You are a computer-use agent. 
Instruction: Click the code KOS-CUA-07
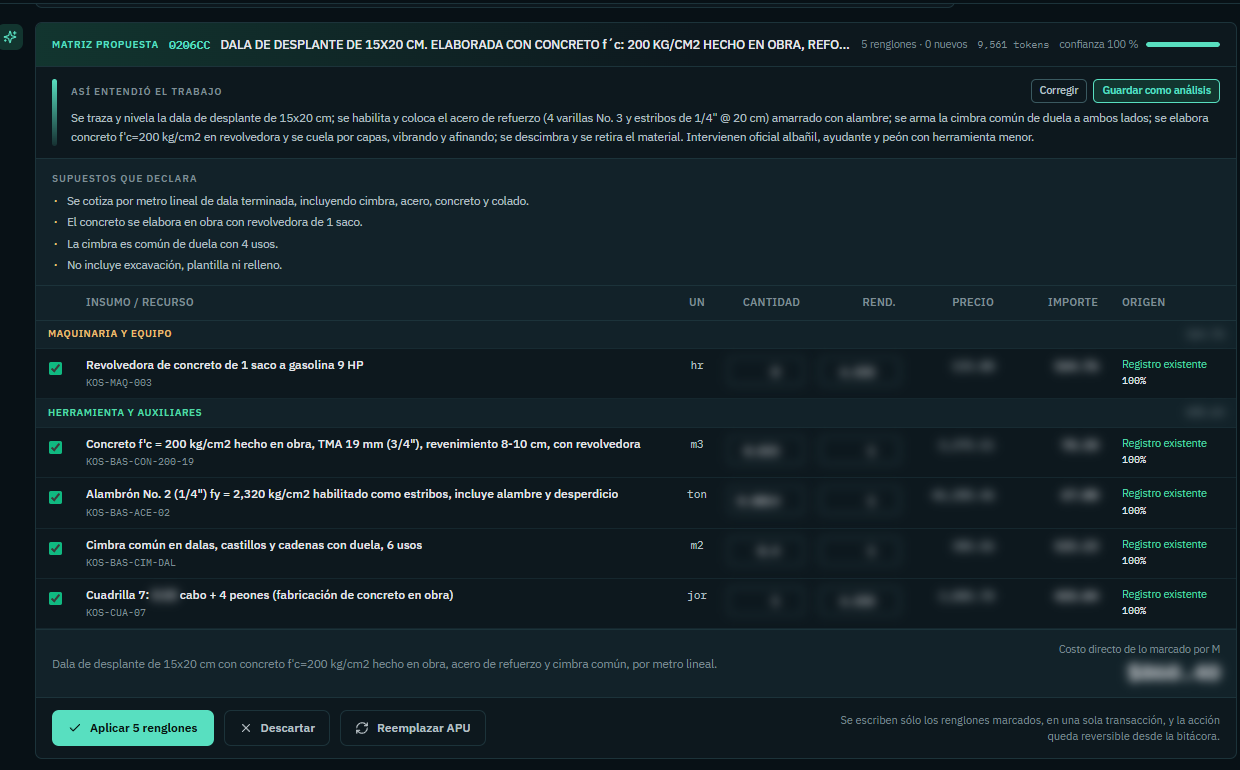click(116, 612)
